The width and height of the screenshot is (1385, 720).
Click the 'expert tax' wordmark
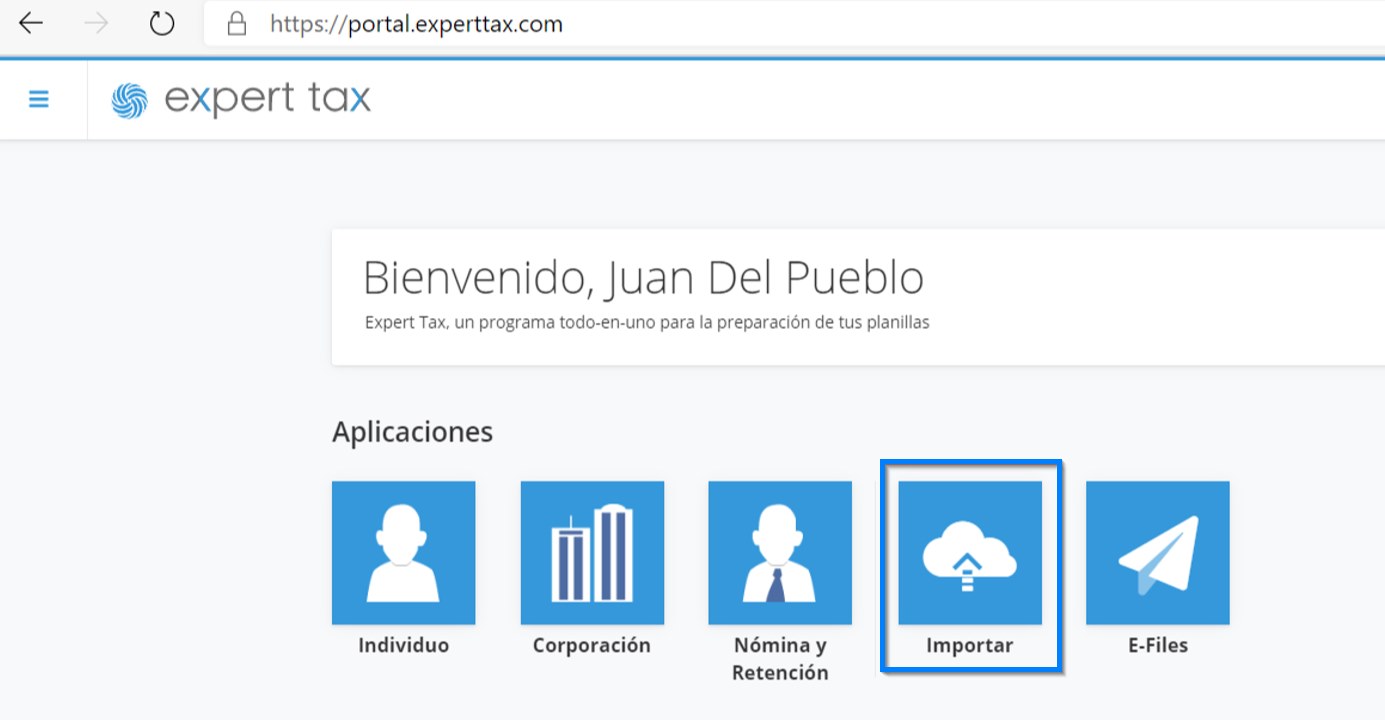[x=268, y=99]
